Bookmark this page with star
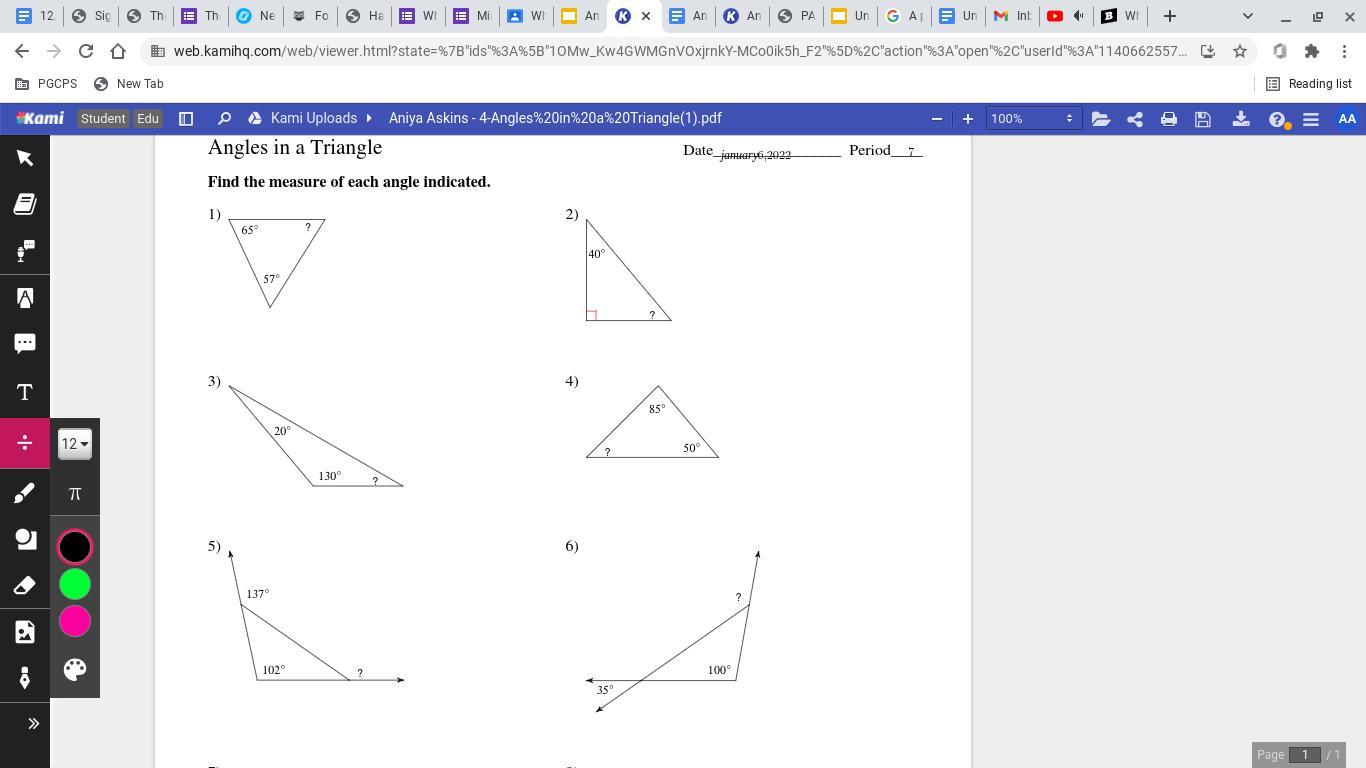Viewport: 1366px width, 768px height. pos(1240,51)
